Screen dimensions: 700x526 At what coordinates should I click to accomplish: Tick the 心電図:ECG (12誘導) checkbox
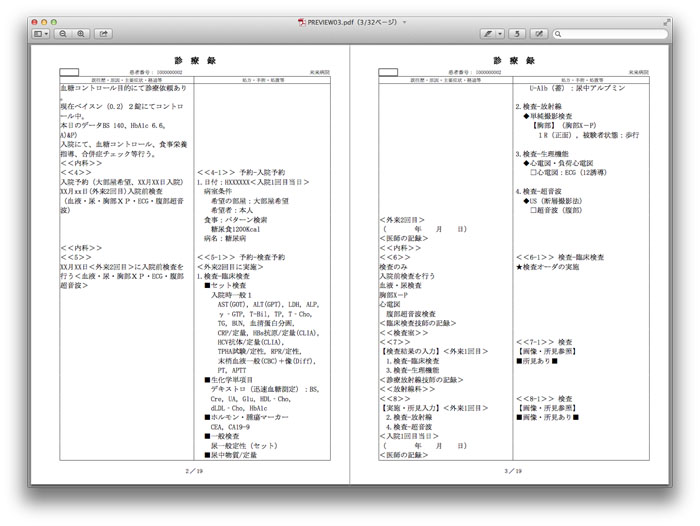click(533, 171)
